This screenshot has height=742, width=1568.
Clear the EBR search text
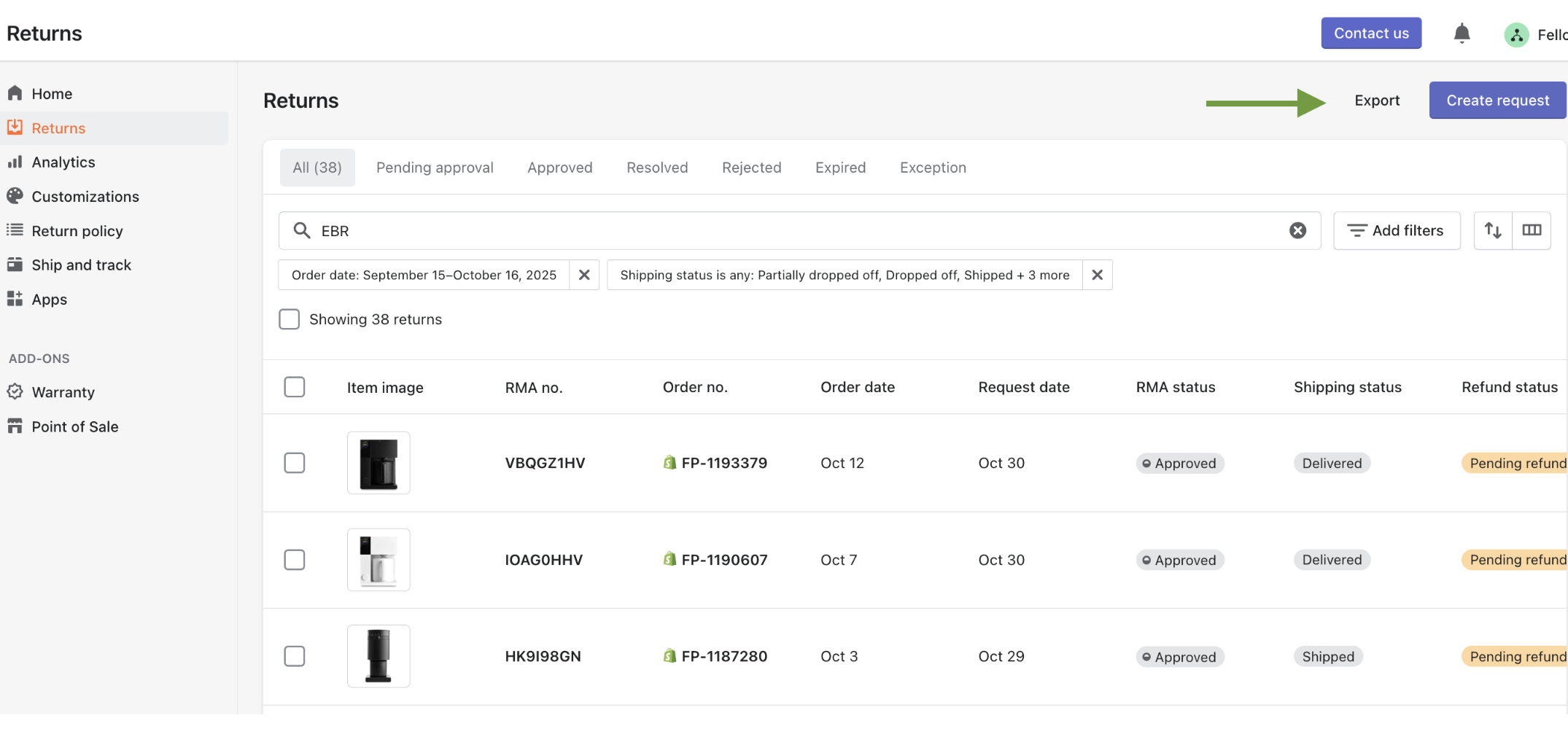[1297, 231]
